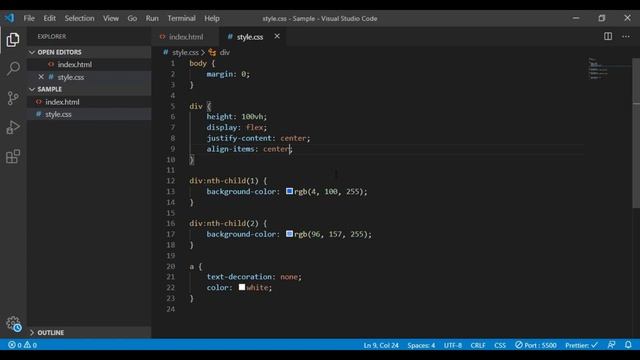The width and height of the screenshot is (640, 360).
Task: Change the CRLF end of line sequence
Action: [x=478, y=345]
